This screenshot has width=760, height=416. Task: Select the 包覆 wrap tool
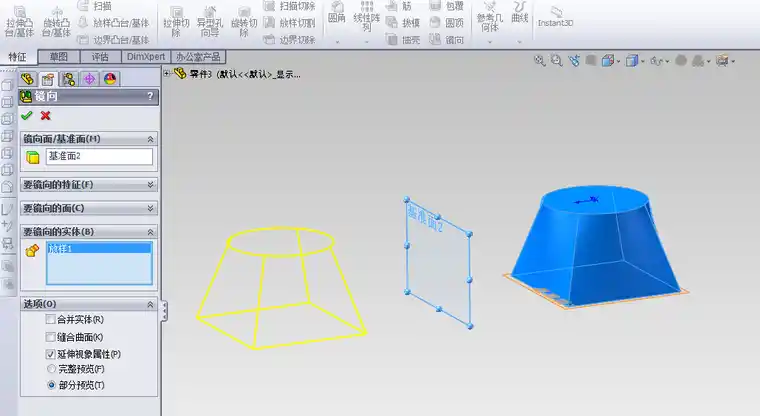point(447,6)
